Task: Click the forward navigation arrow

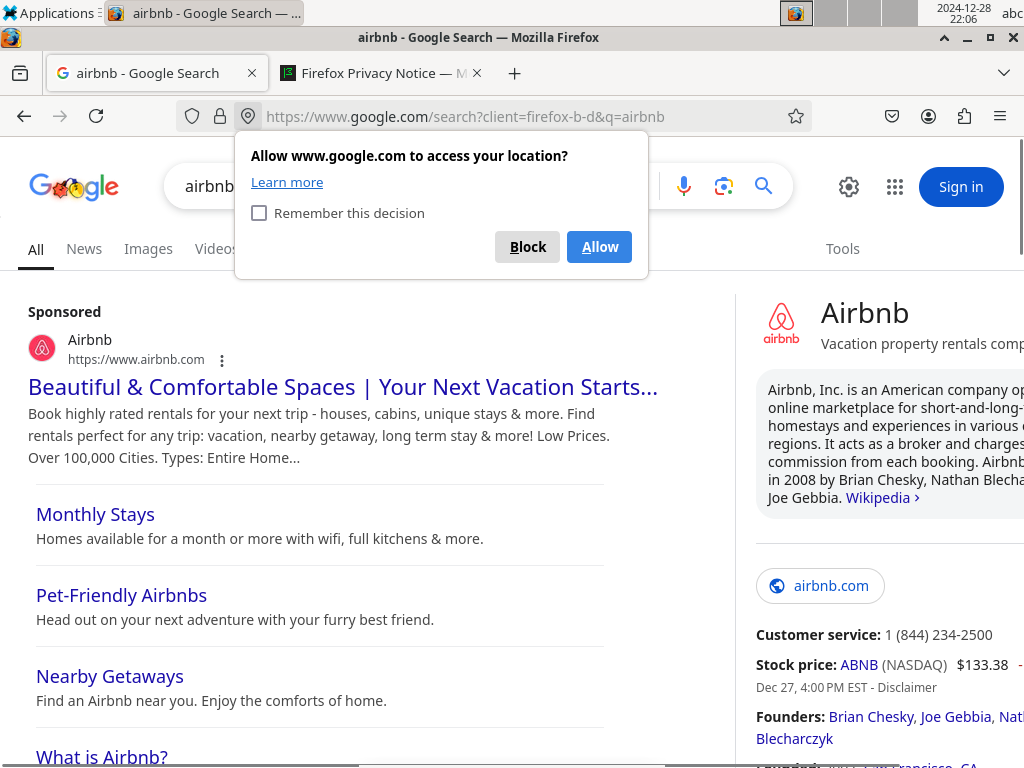Action: [x=60, y=116]
